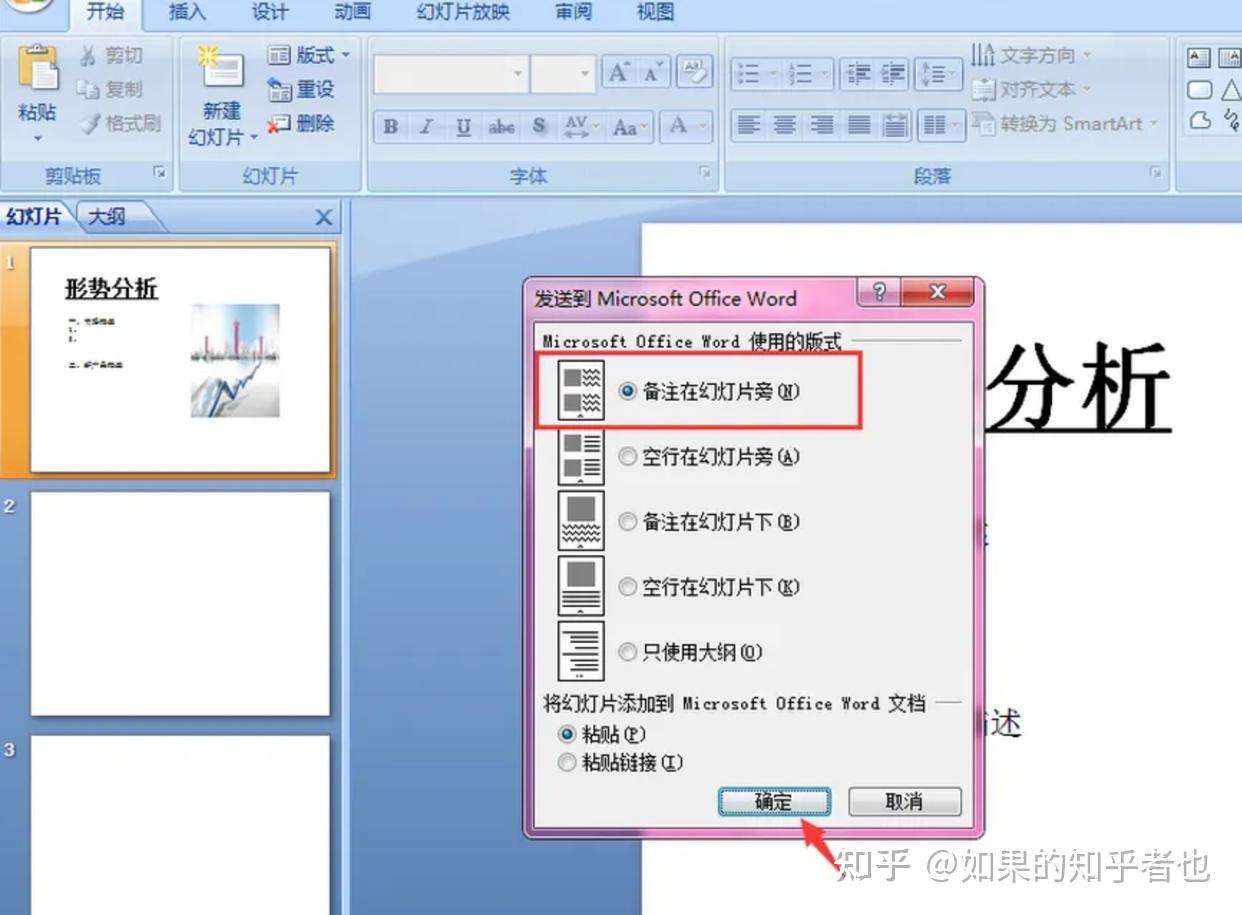Select 只使用大纲 radio option
Screen dimensions: 1242x915
point(691,652)
